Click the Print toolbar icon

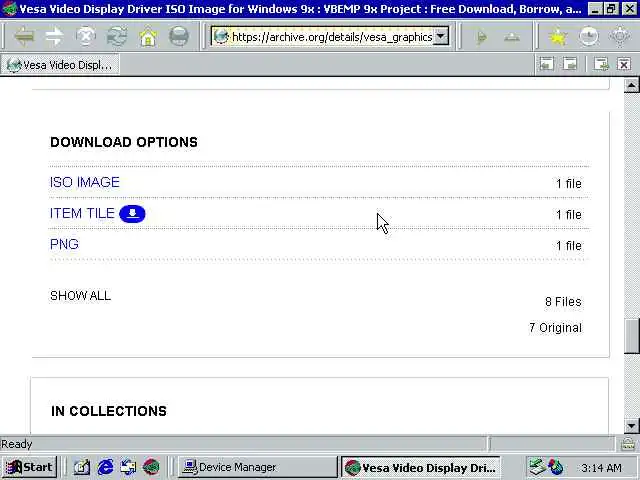click(x=178, y=37)
